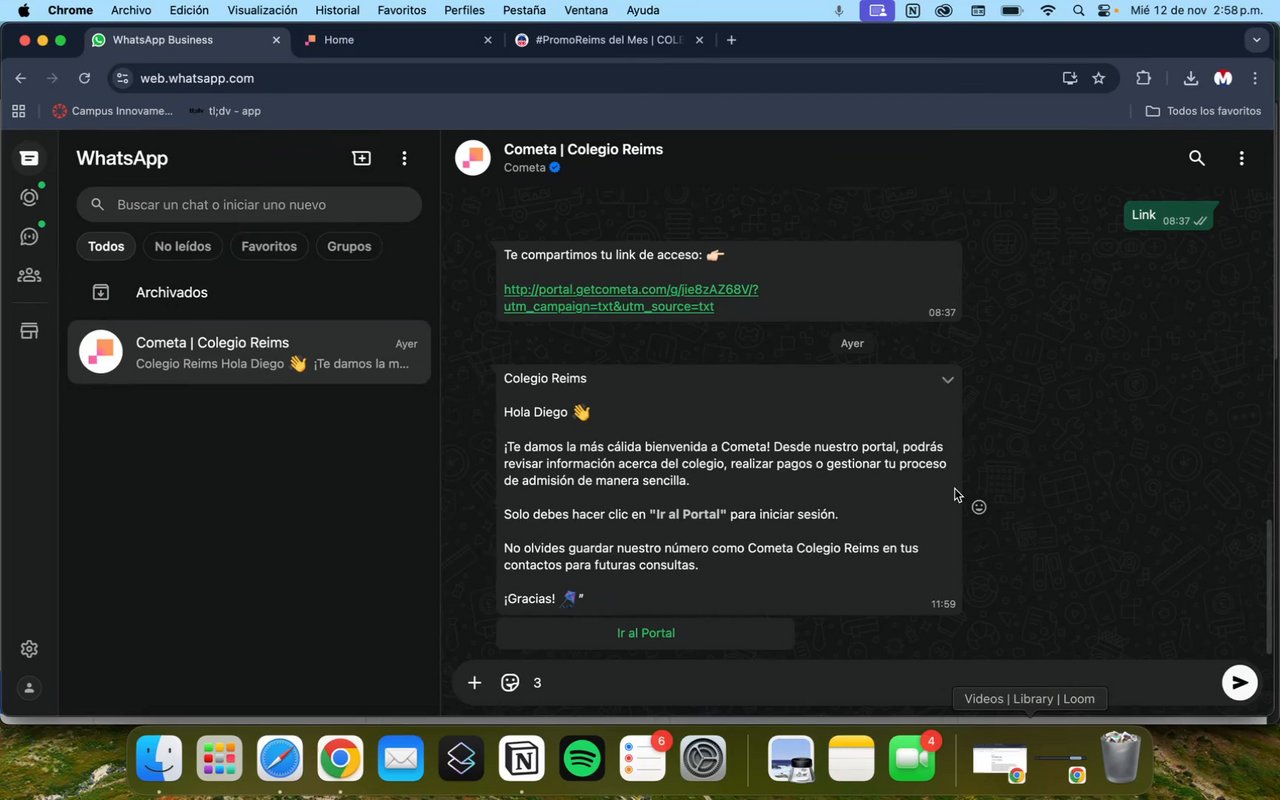
Task: Open the Chrome profile avatar icon
Action: [x=1223, y=78]
